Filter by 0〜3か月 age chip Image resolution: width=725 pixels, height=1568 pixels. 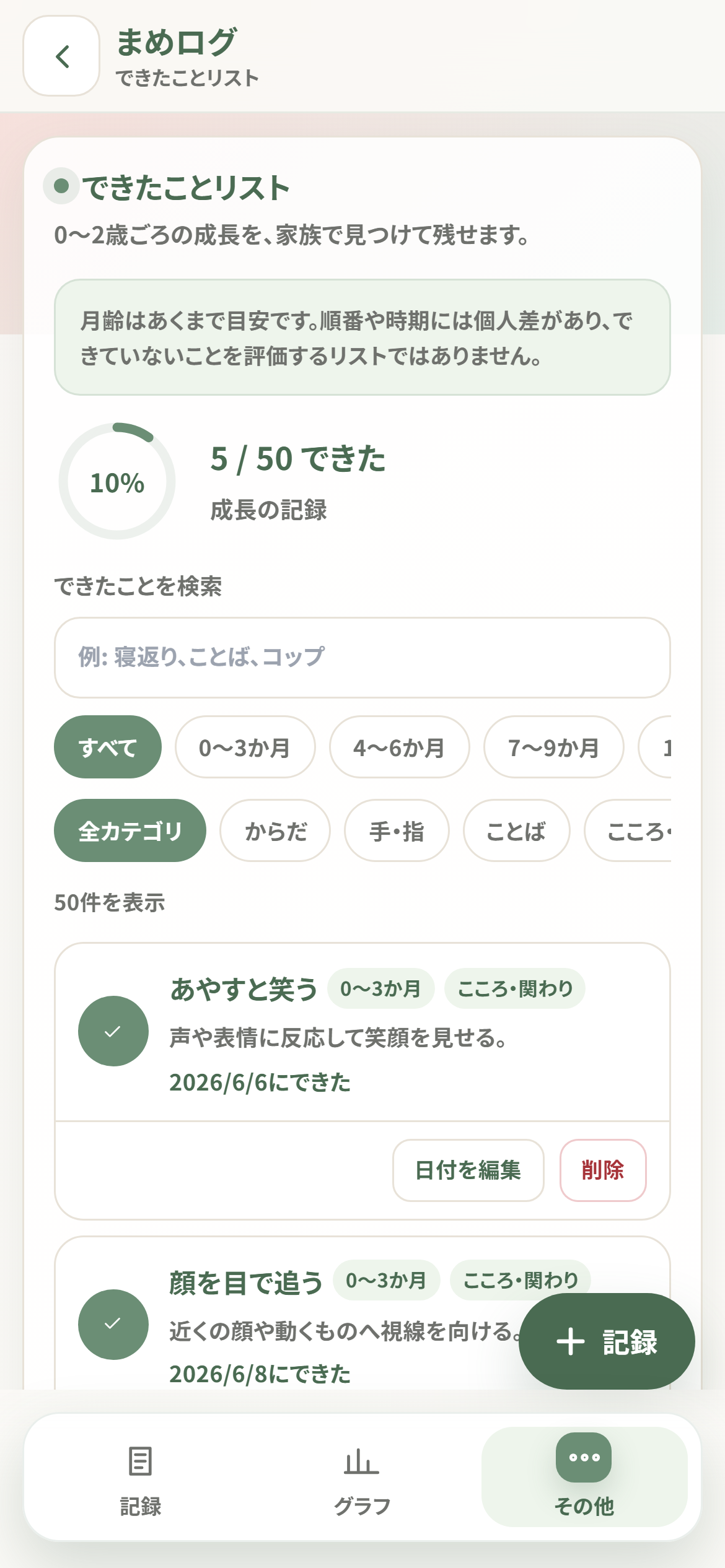click(245, 747)
